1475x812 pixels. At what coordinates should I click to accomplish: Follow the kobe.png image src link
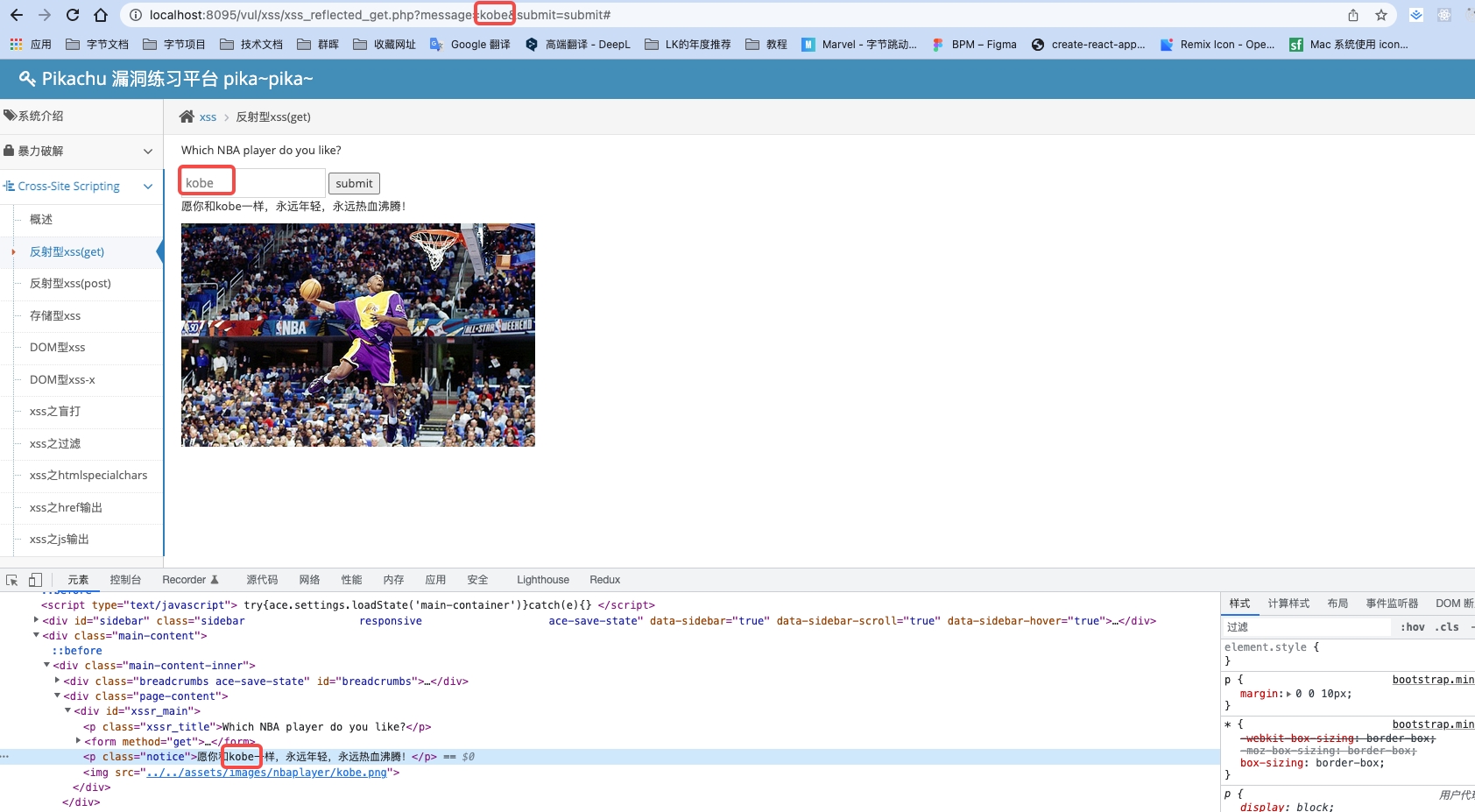266,773
